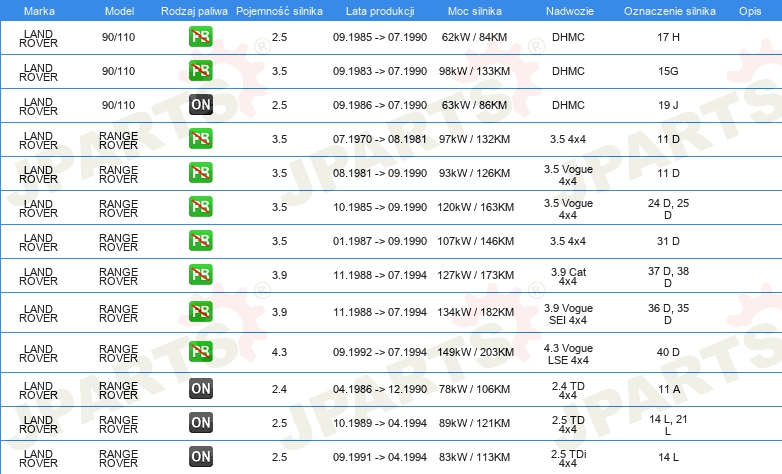Select the petrol icon in the 97kW / 132KM row
Viewport: 782px width, 474px height.
click(200, 139)
